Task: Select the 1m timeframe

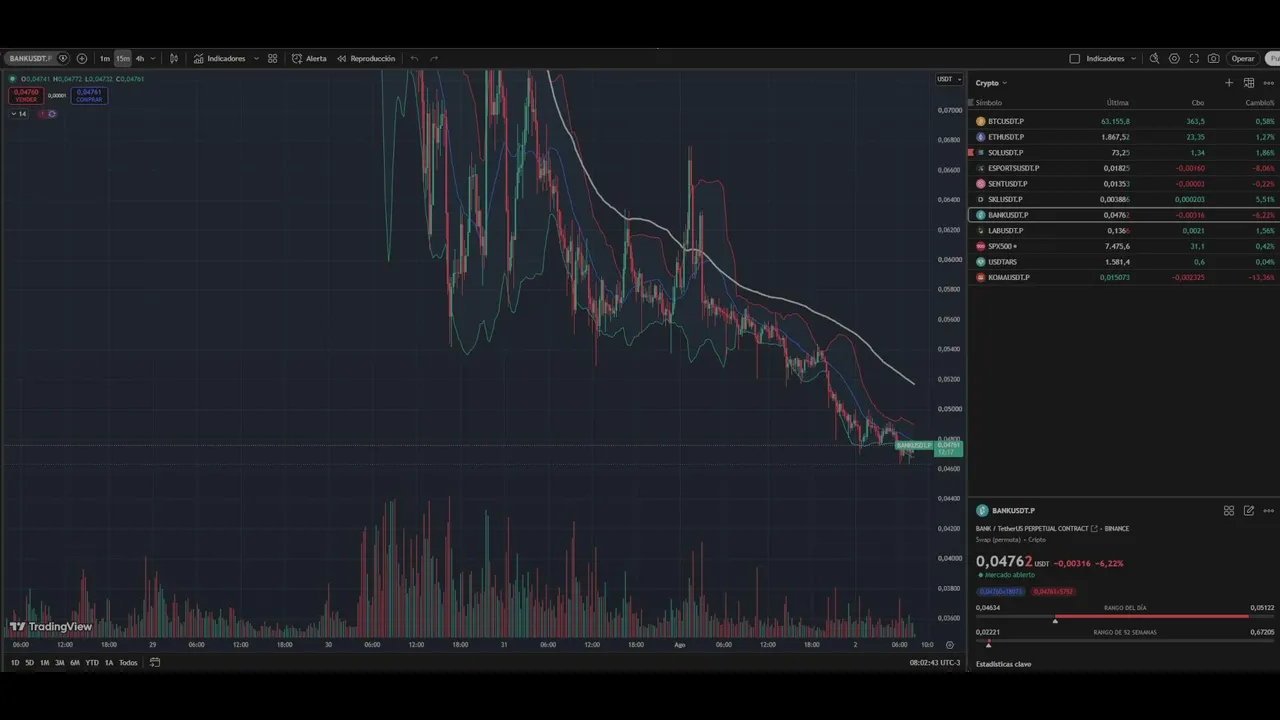Action: click(104, 59)
